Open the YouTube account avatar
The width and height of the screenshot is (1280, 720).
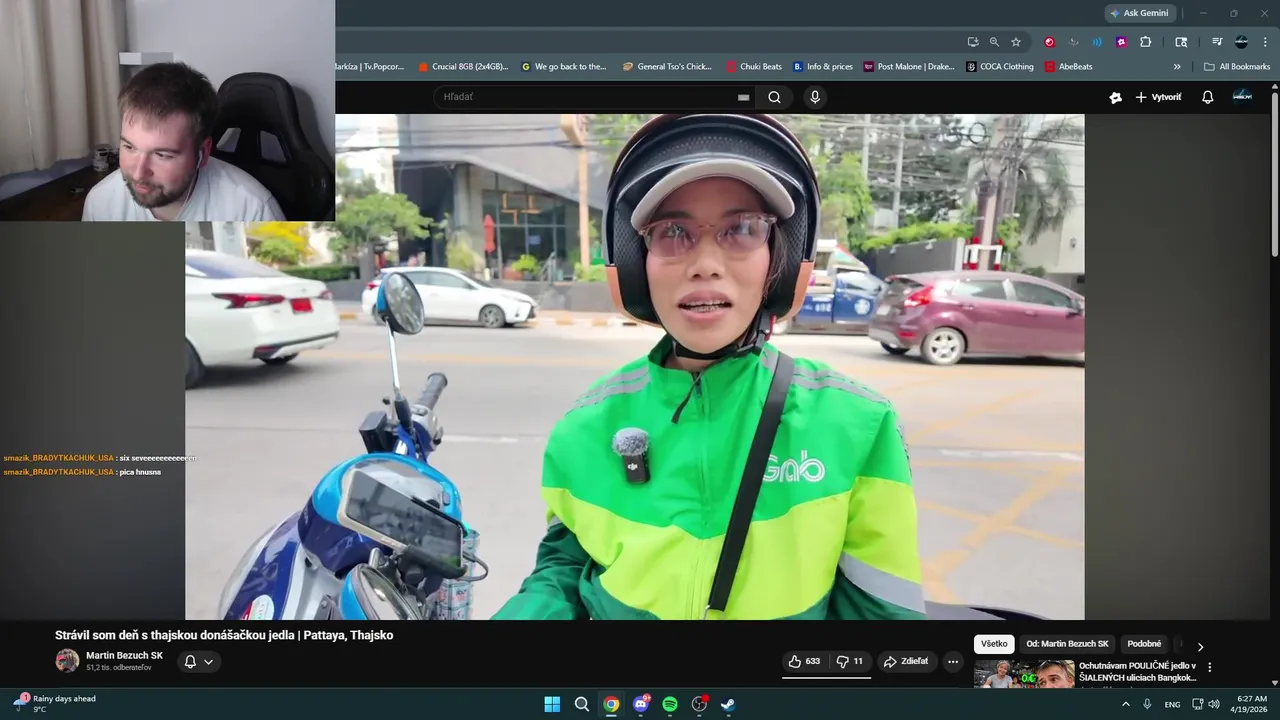[1242, 96]
